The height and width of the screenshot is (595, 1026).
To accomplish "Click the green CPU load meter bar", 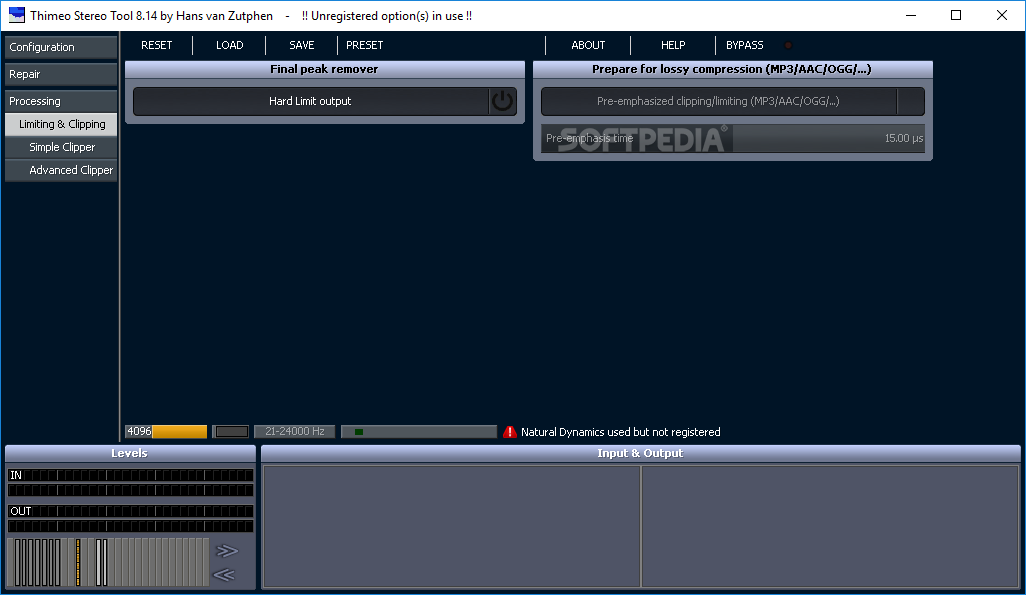I will pyautogui.click(x=419, y=432).
